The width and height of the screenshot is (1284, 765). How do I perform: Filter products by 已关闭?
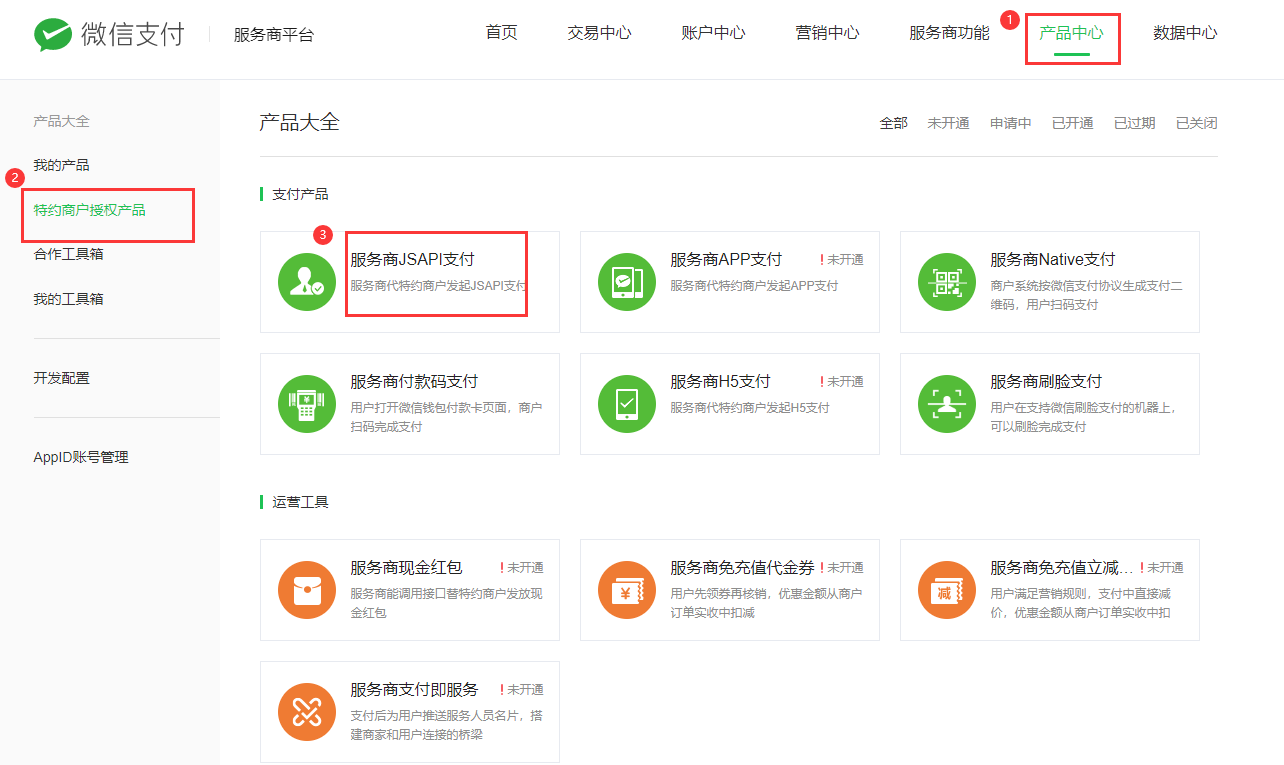(1196, 123)
